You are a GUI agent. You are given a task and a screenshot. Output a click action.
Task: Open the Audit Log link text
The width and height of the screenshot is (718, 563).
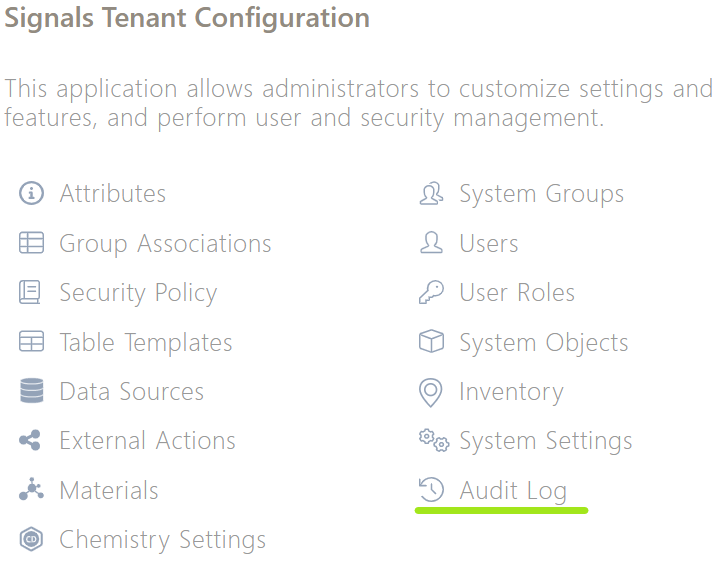click(x=513, y=491)
